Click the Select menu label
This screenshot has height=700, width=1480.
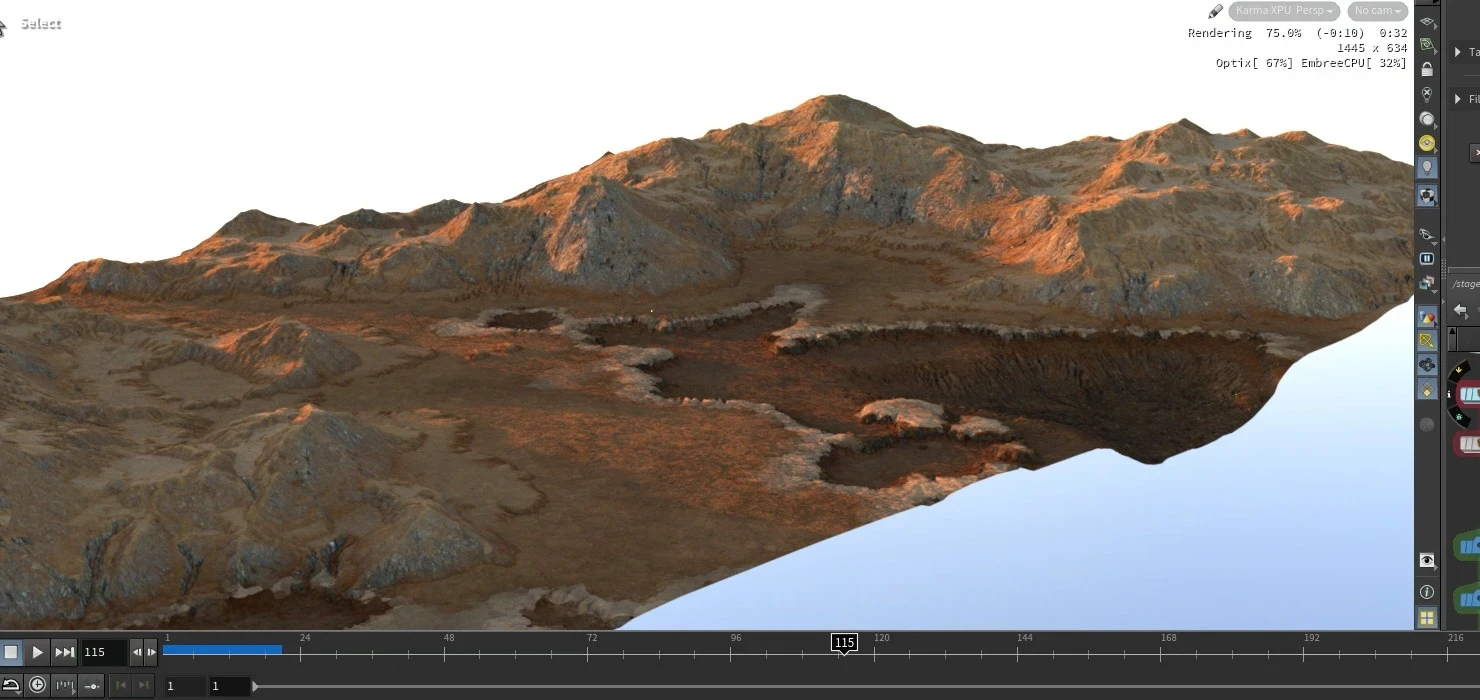[x=39, y=23]
